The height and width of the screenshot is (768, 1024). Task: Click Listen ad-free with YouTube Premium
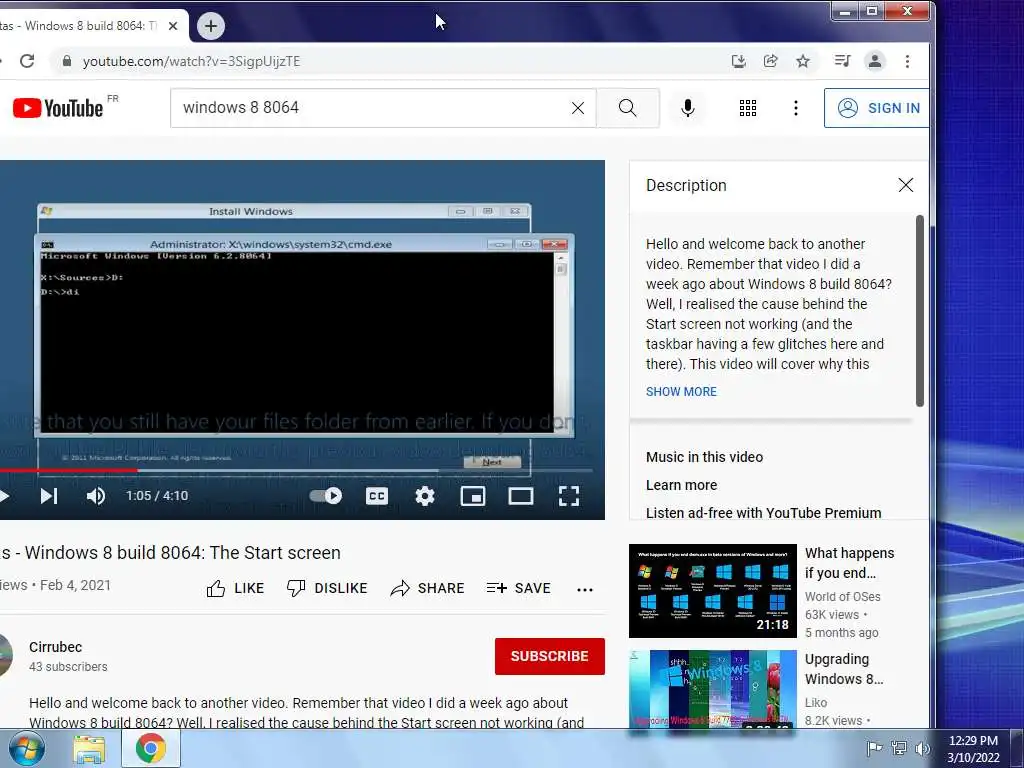[x=763, y=513]
